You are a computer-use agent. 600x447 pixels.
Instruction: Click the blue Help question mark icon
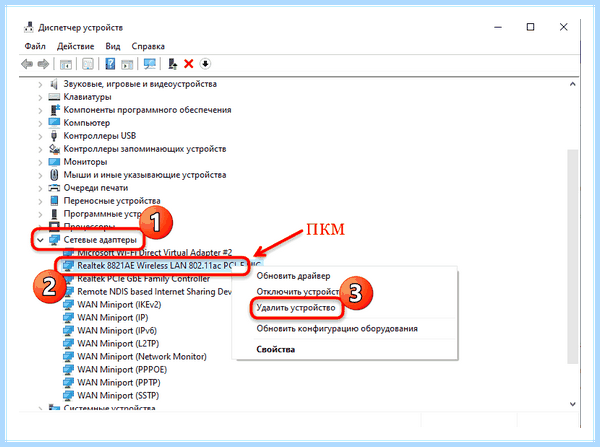coord(110,64)
